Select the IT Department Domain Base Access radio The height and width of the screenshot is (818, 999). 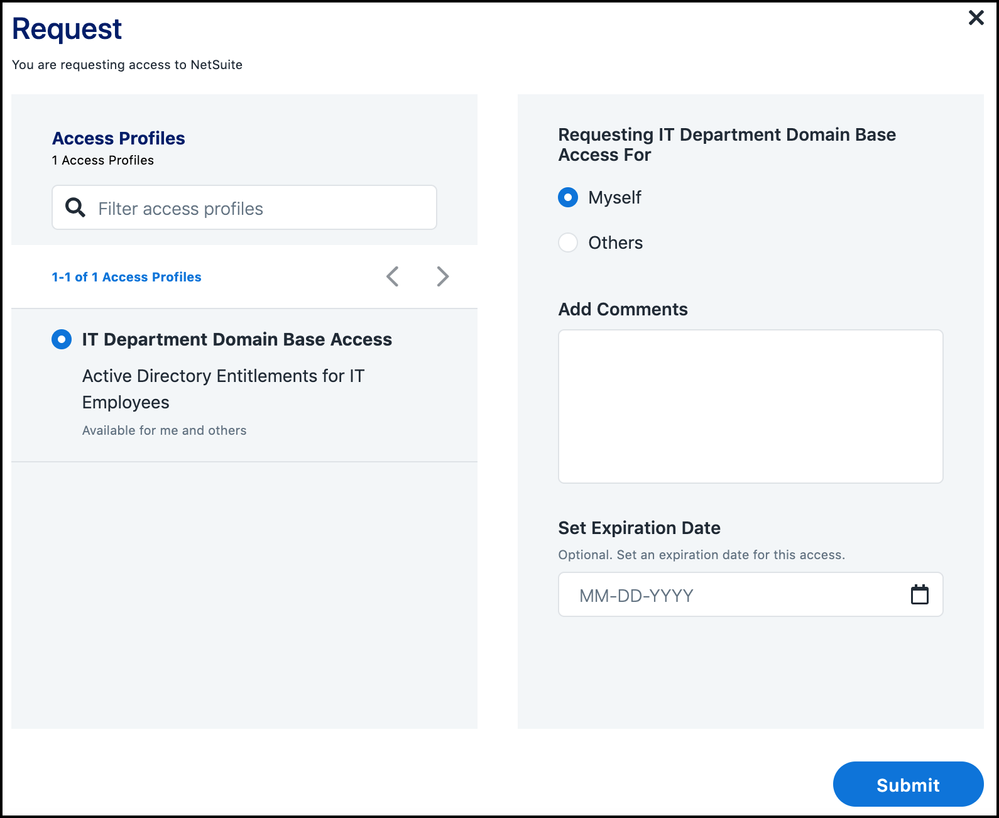coord(62,340)
